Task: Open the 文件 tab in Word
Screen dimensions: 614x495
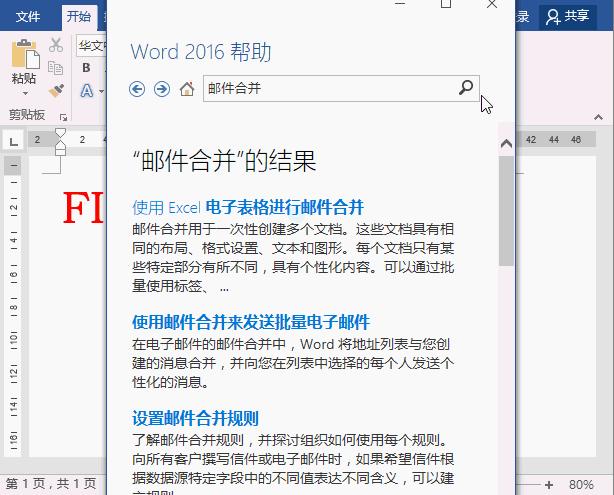Action: (28, 16)
